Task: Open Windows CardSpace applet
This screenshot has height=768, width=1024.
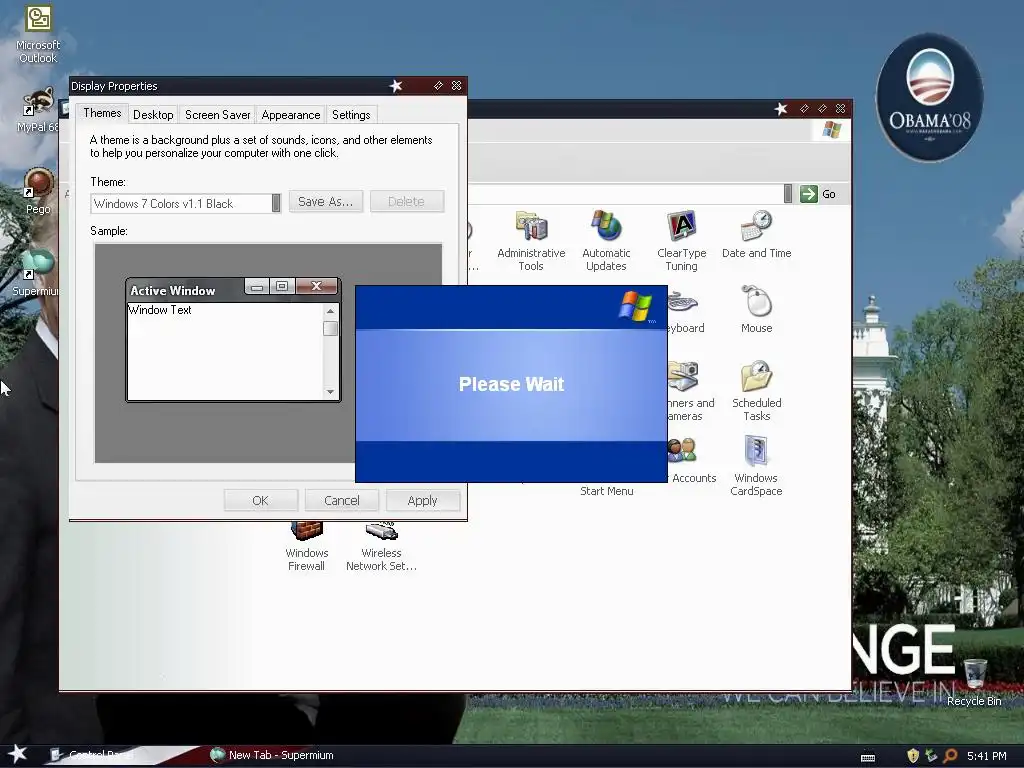Action: (756, 466)
